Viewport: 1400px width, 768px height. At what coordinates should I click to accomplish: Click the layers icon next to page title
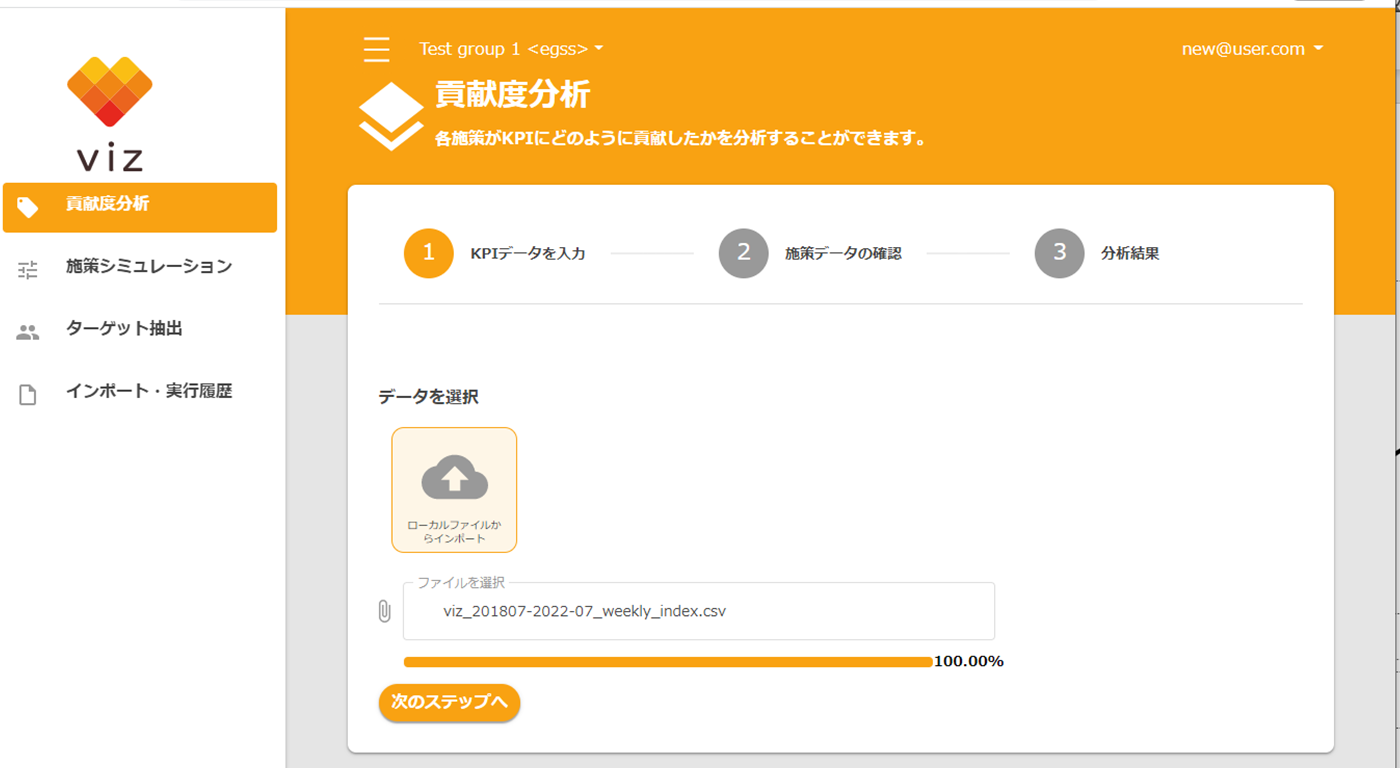391,116
